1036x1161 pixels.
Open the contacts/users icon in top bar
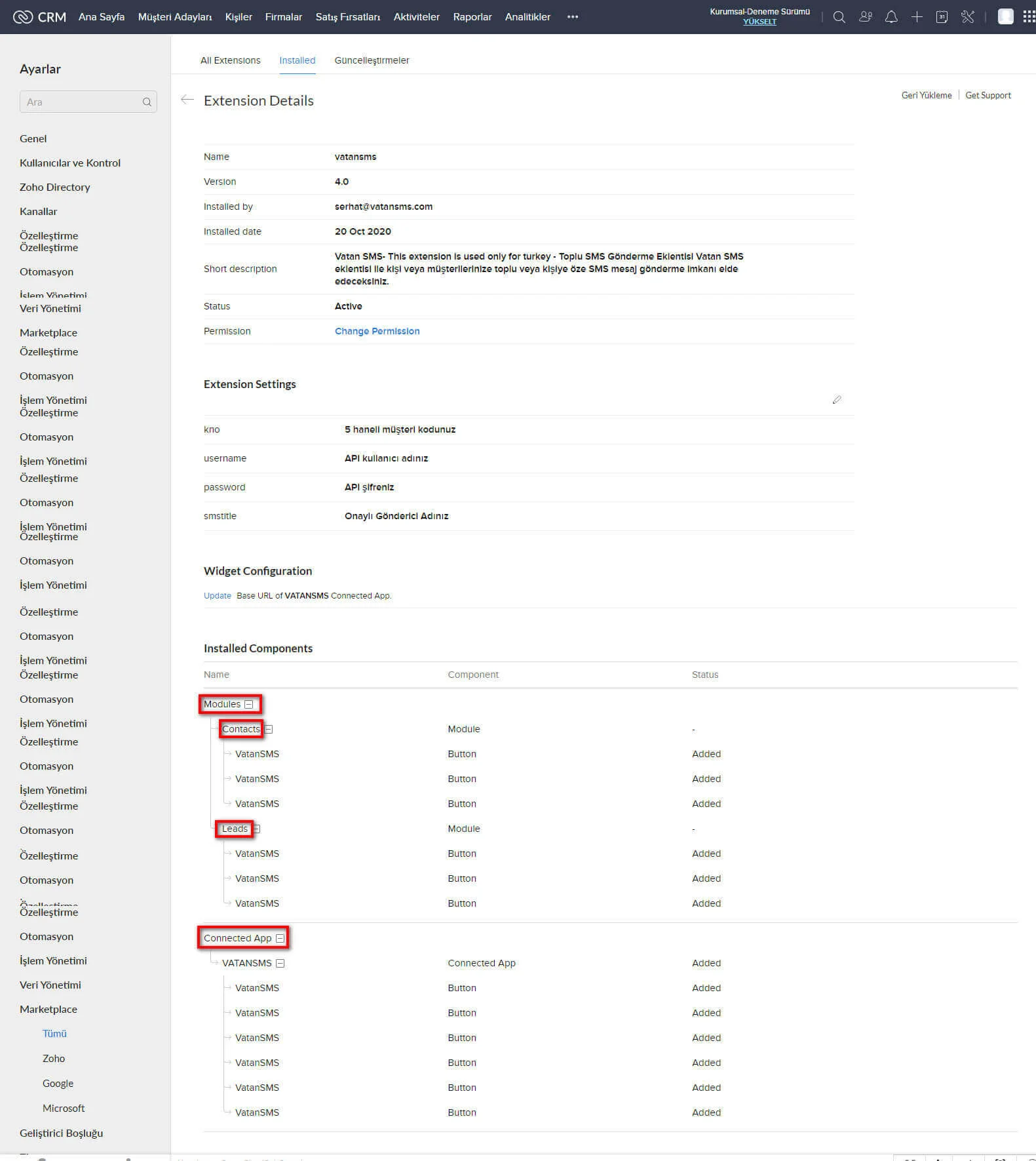(x=866, y=17)
